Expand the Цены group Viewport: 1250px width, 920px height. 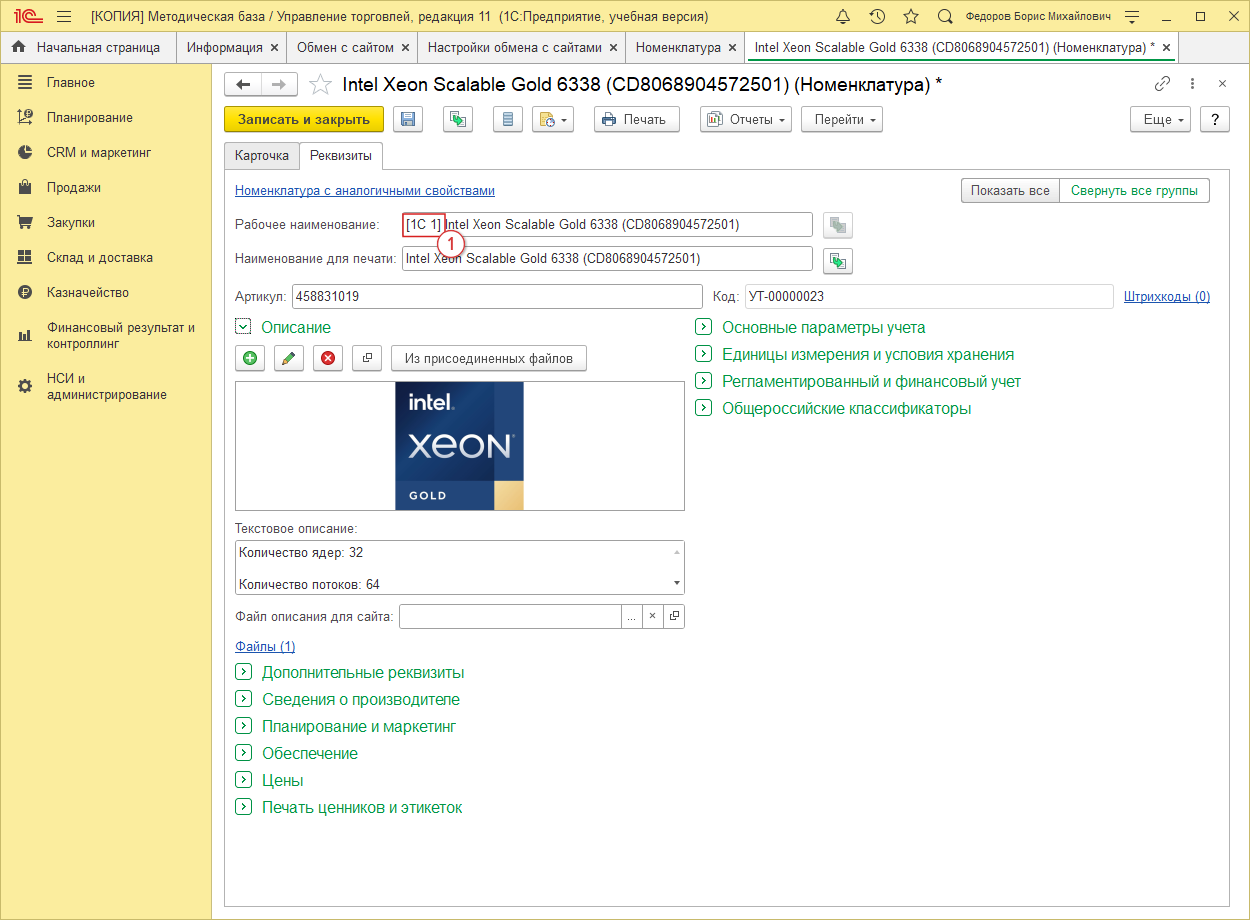[x=243, y=780]
